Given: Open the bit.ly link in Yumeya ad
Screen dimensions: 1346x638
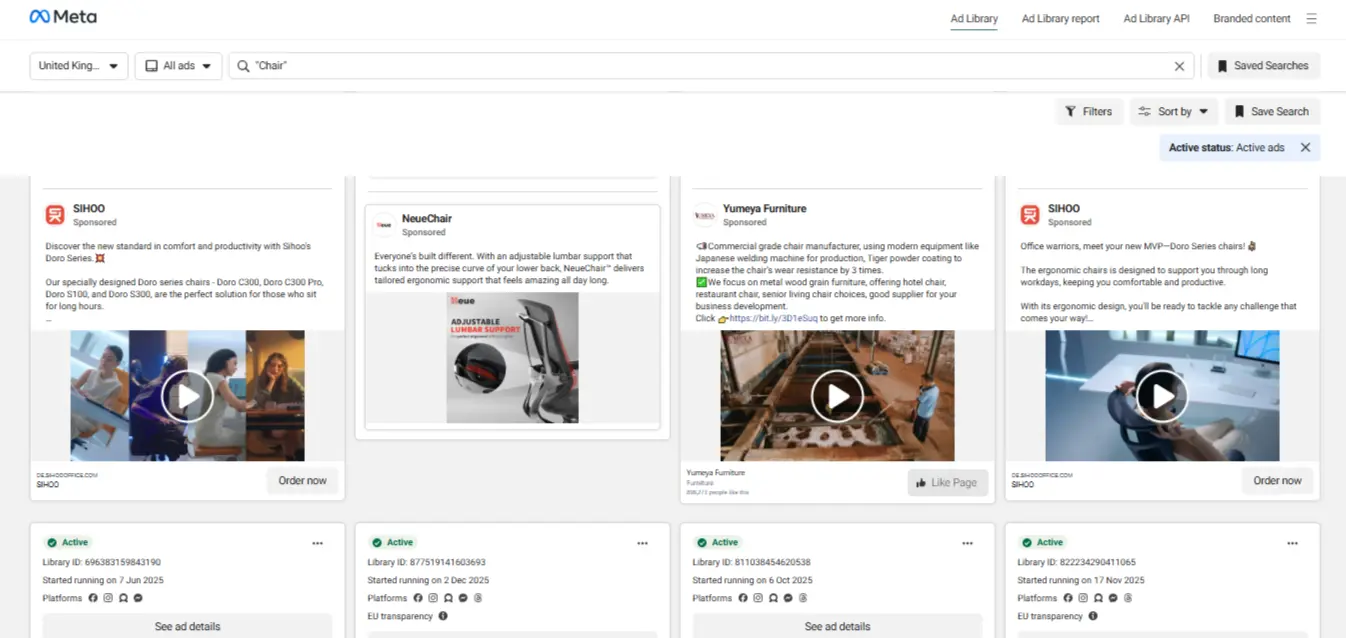Looking at the screenshot, I should tap(772, 318).
